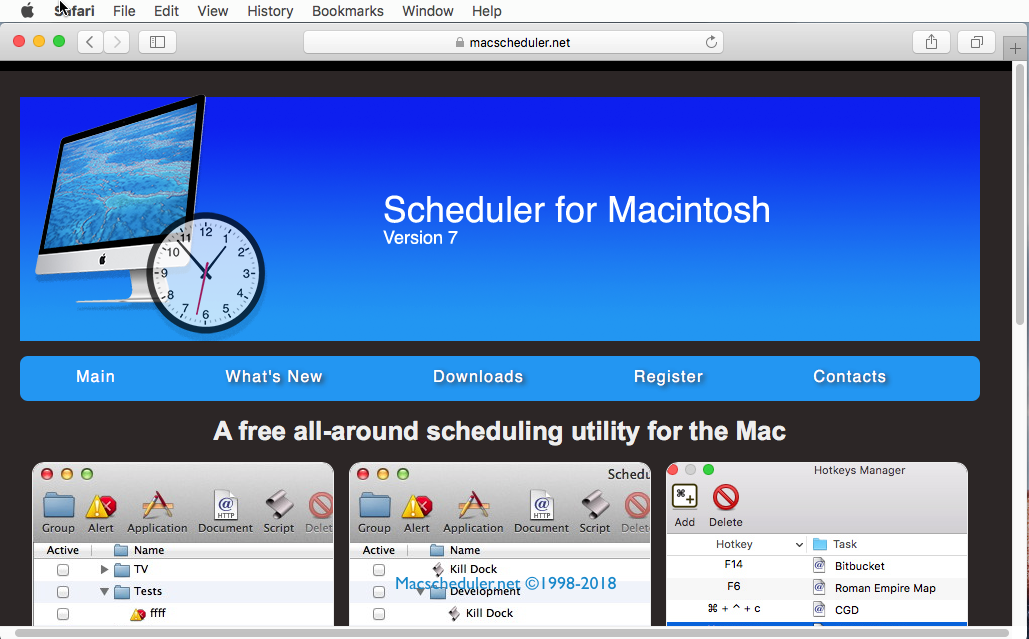Toggle Active checkbox for first Kill Dock row
This screenshot has width=1029, height=639.
pos(379,569)
